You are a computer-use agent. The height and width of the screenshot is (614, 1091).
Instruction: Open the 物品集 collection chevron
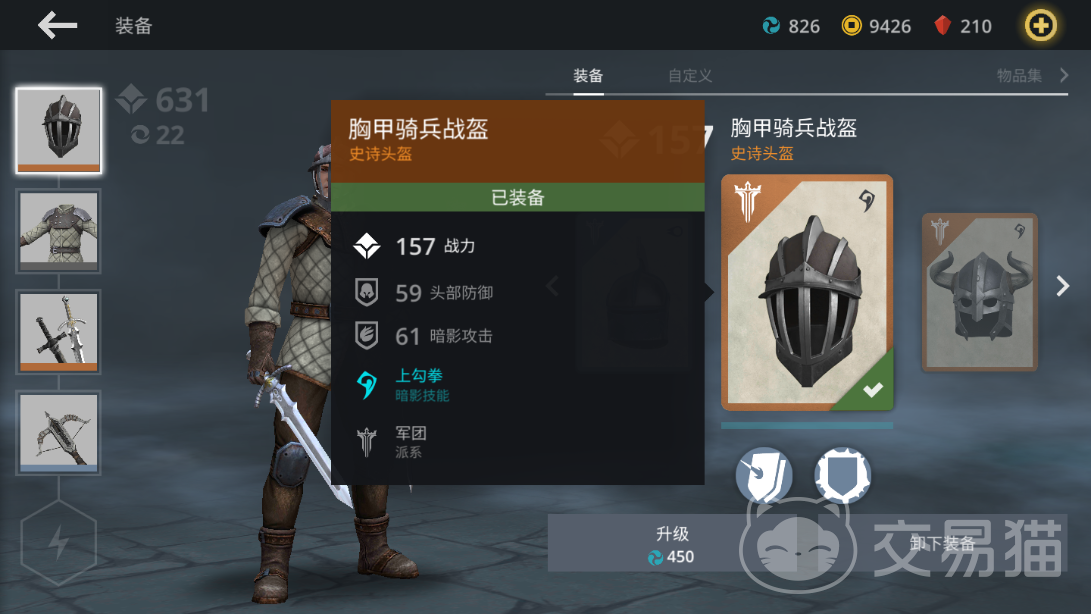pyautogui.click(x=1064, y=75)
